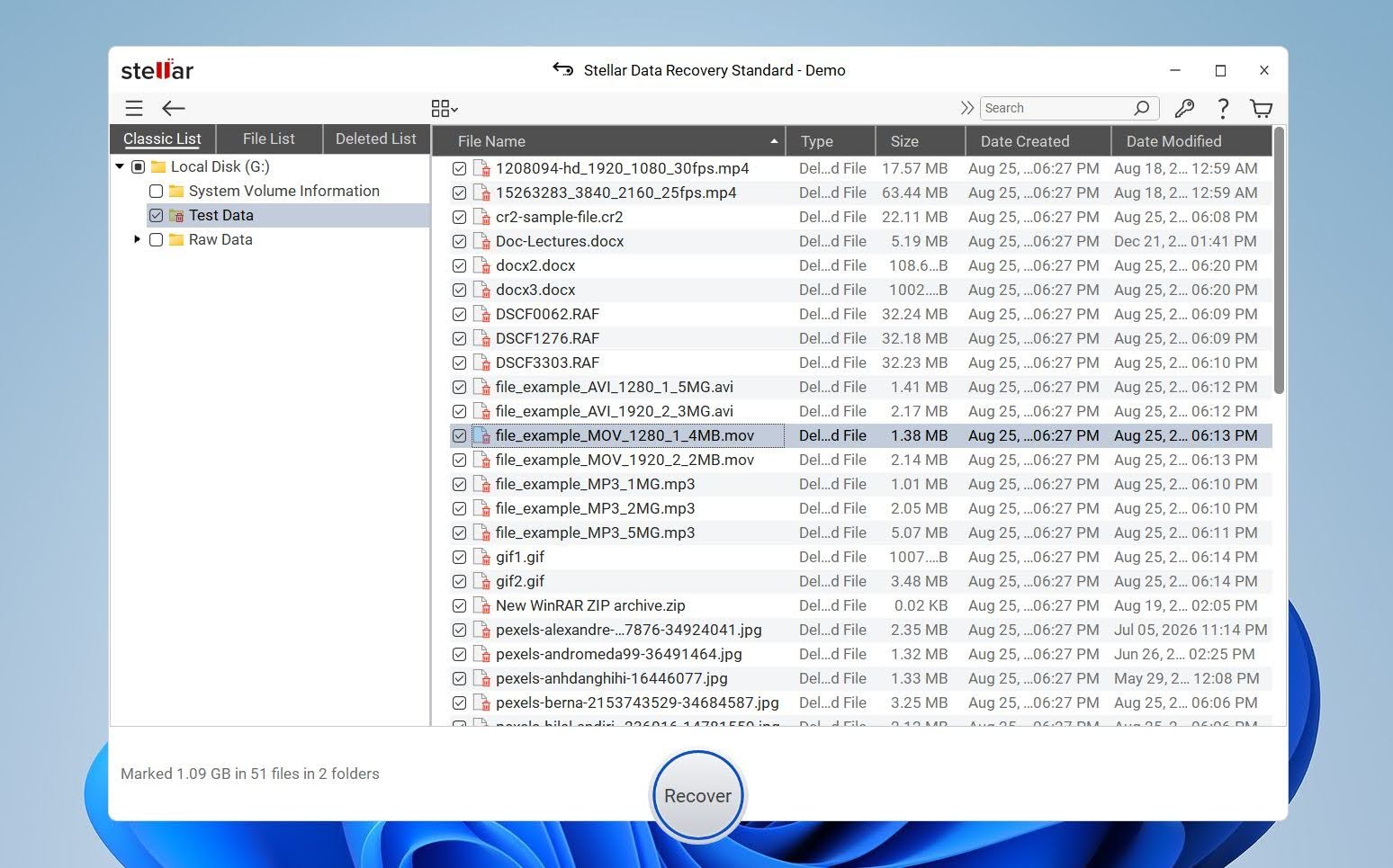The width and height of the screenshot is (1393, 868).
Task: Expand the Raw Data folder node
Action: (x=137, y=239)
